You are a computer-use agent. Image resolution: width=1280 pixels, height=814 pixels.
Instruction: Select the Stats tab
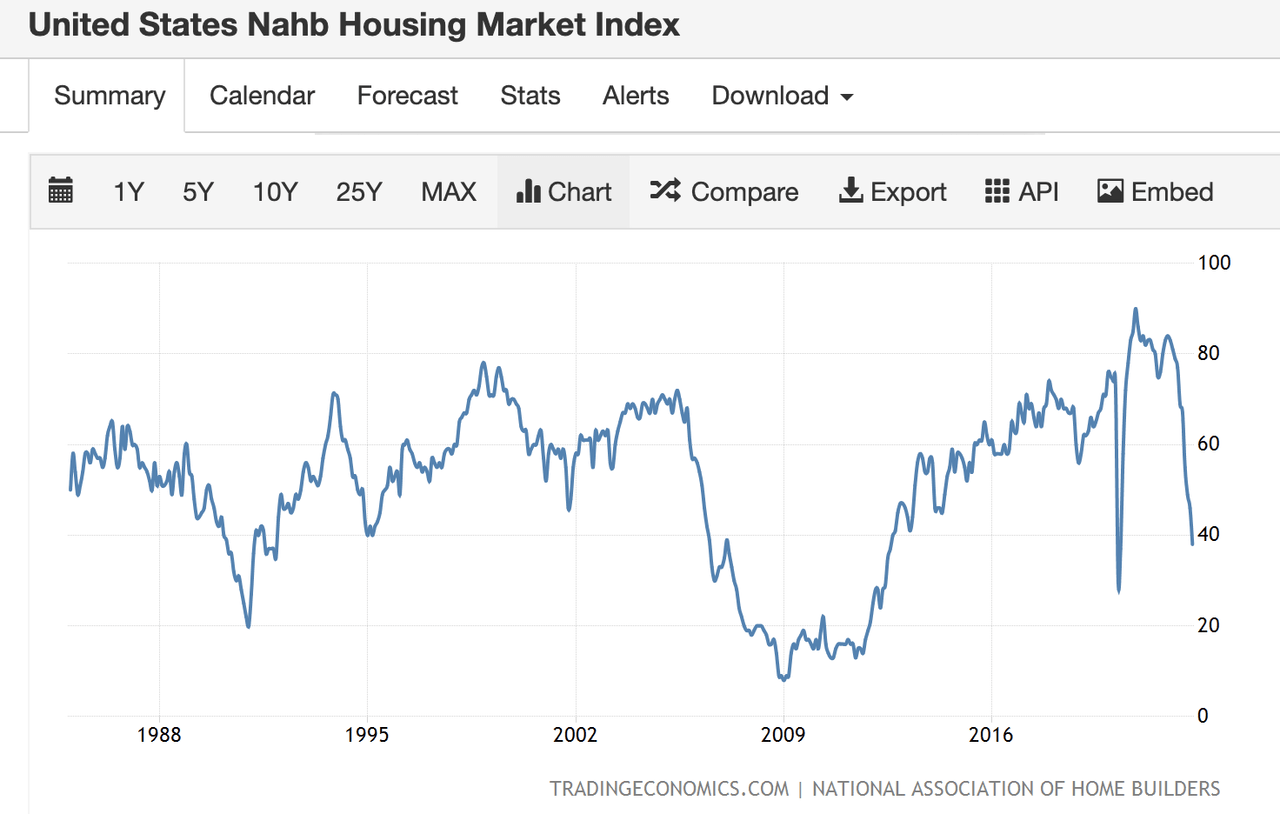530,96
